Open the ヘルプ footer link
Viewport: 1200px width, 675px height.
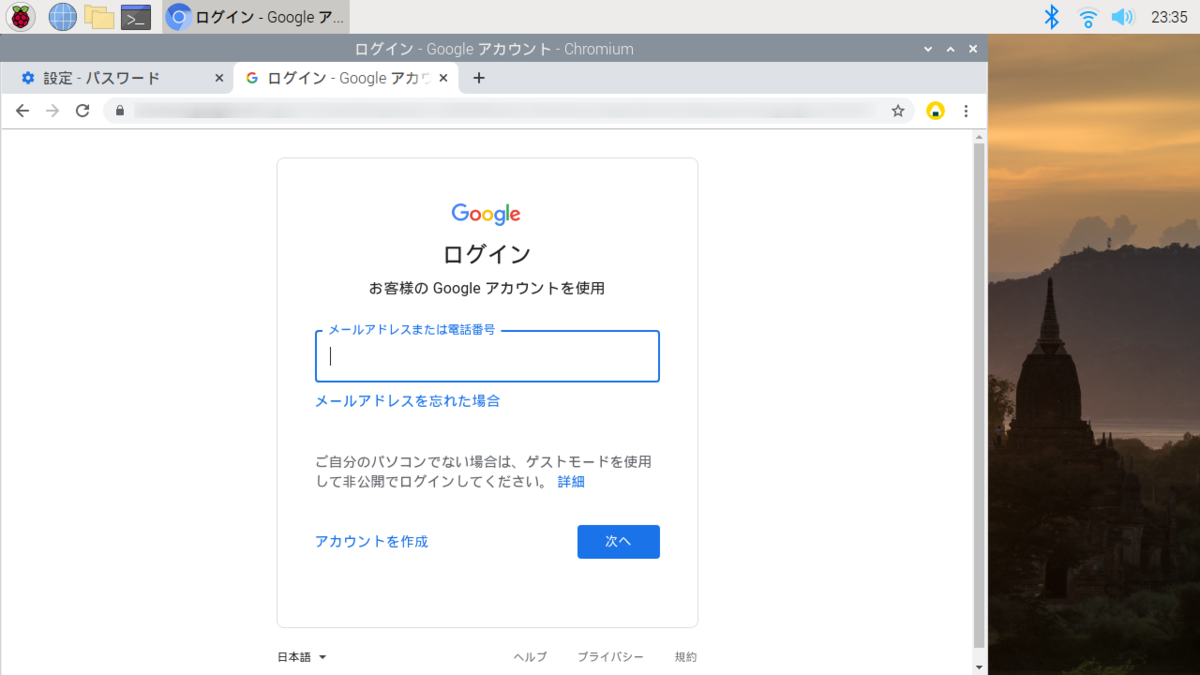[x=530, y=657]
